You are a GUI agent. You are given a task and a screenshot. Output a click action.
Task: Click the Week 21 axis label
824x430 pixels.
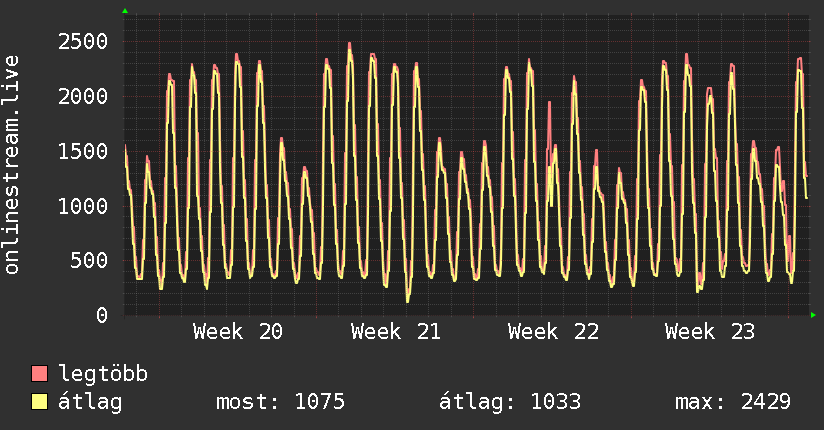coord(396,332)
